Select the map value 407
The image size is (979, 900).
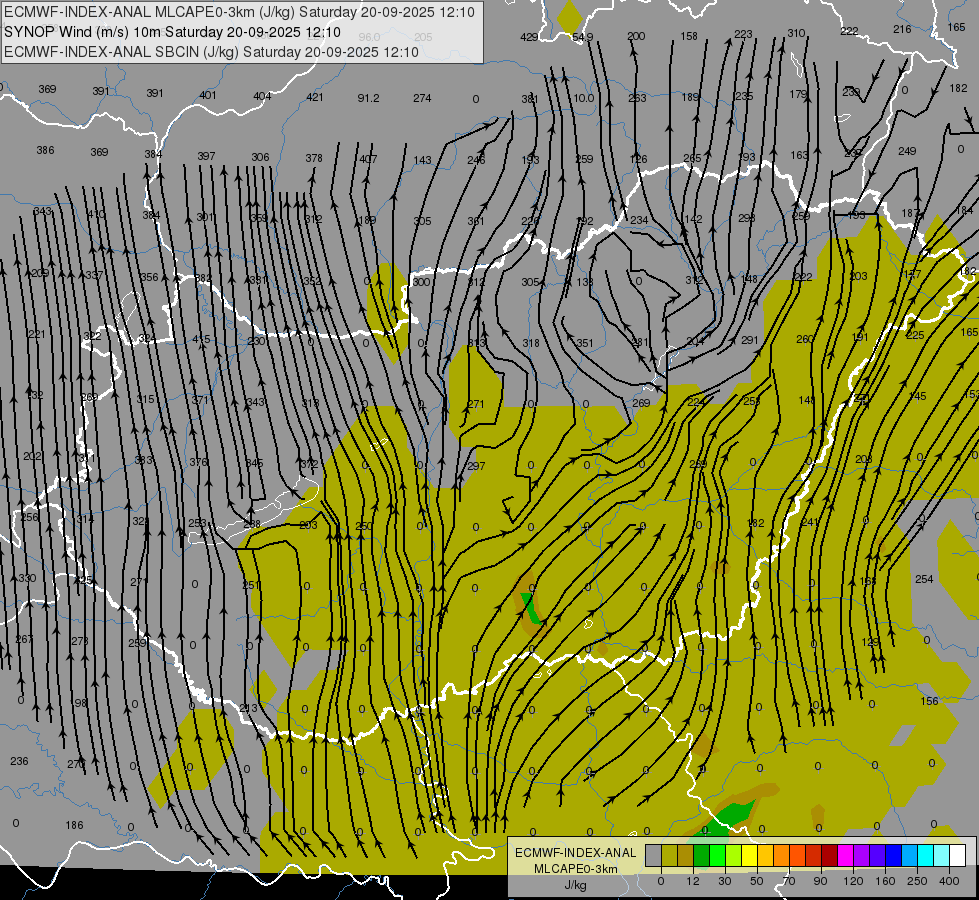(368, 159)
